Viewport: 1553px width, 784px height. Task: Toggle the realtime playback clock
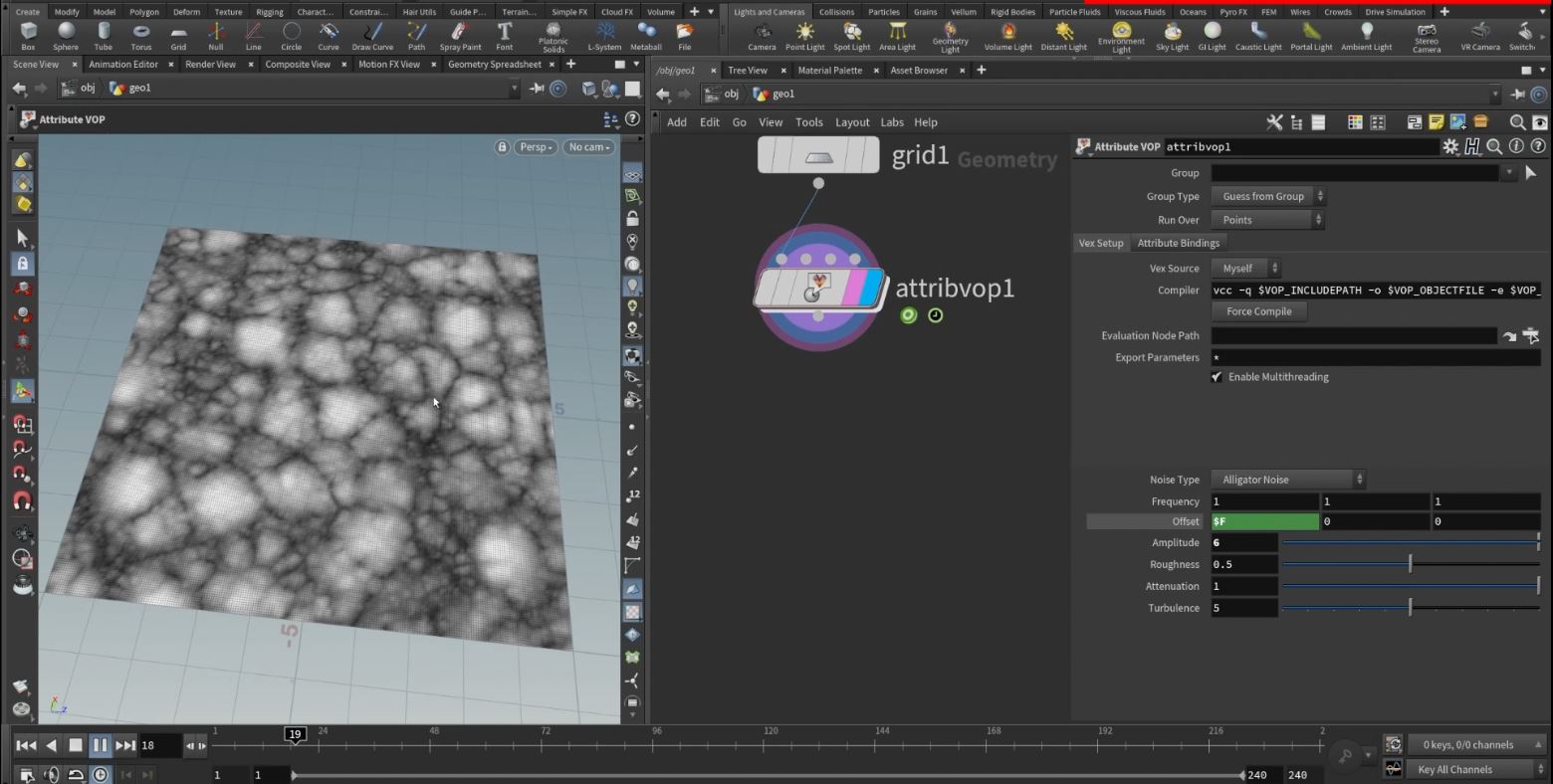101,774
